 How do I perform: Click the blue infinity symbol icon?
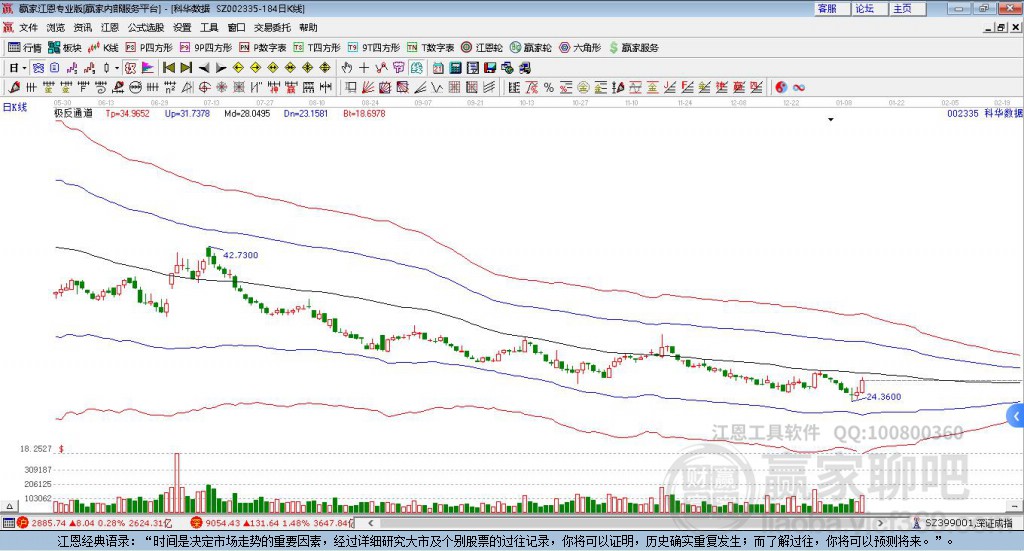[799, 87]
